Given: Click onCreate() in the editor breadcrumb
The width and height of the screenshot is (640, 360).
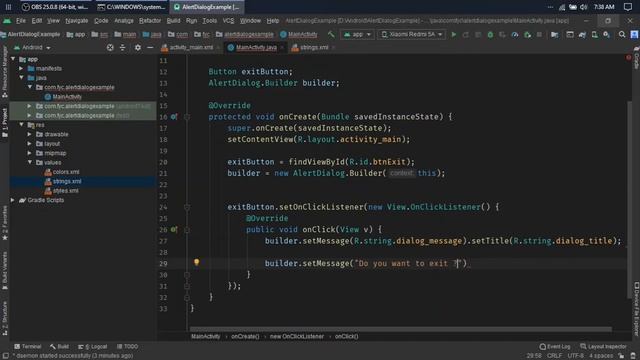Looking at the screenshot, I should click(245, 336).
